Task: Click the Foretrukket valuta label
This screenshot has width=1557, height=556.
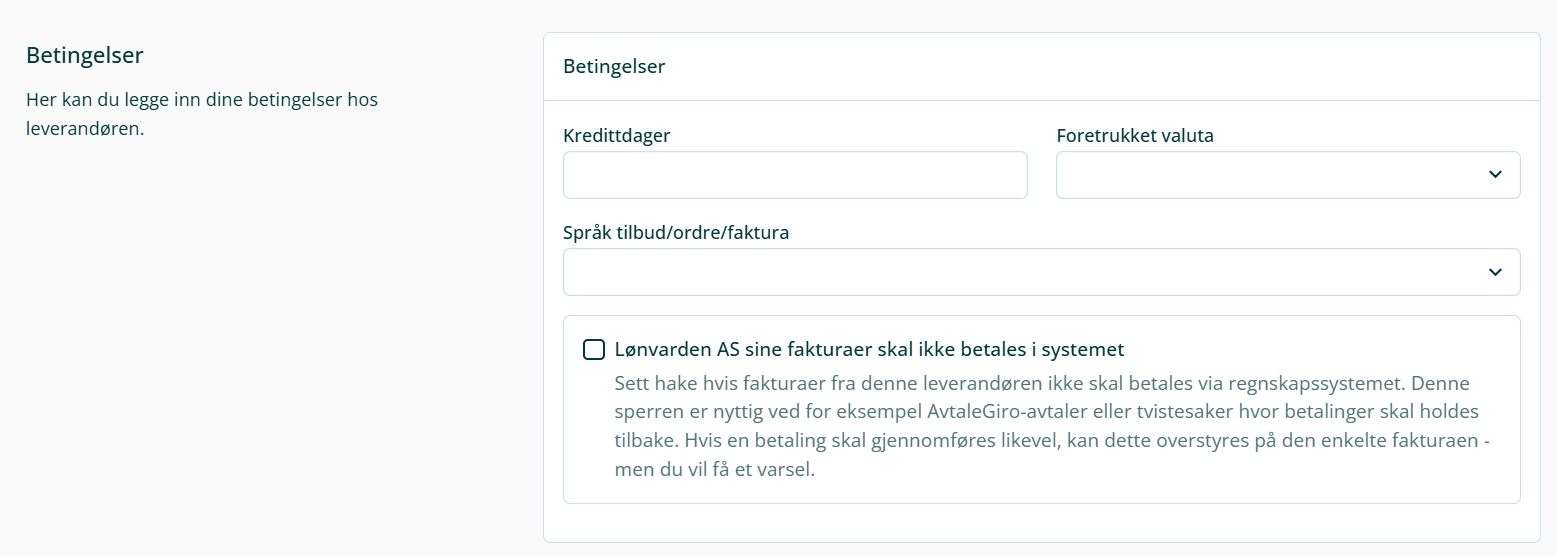Action: (1135, 135)
